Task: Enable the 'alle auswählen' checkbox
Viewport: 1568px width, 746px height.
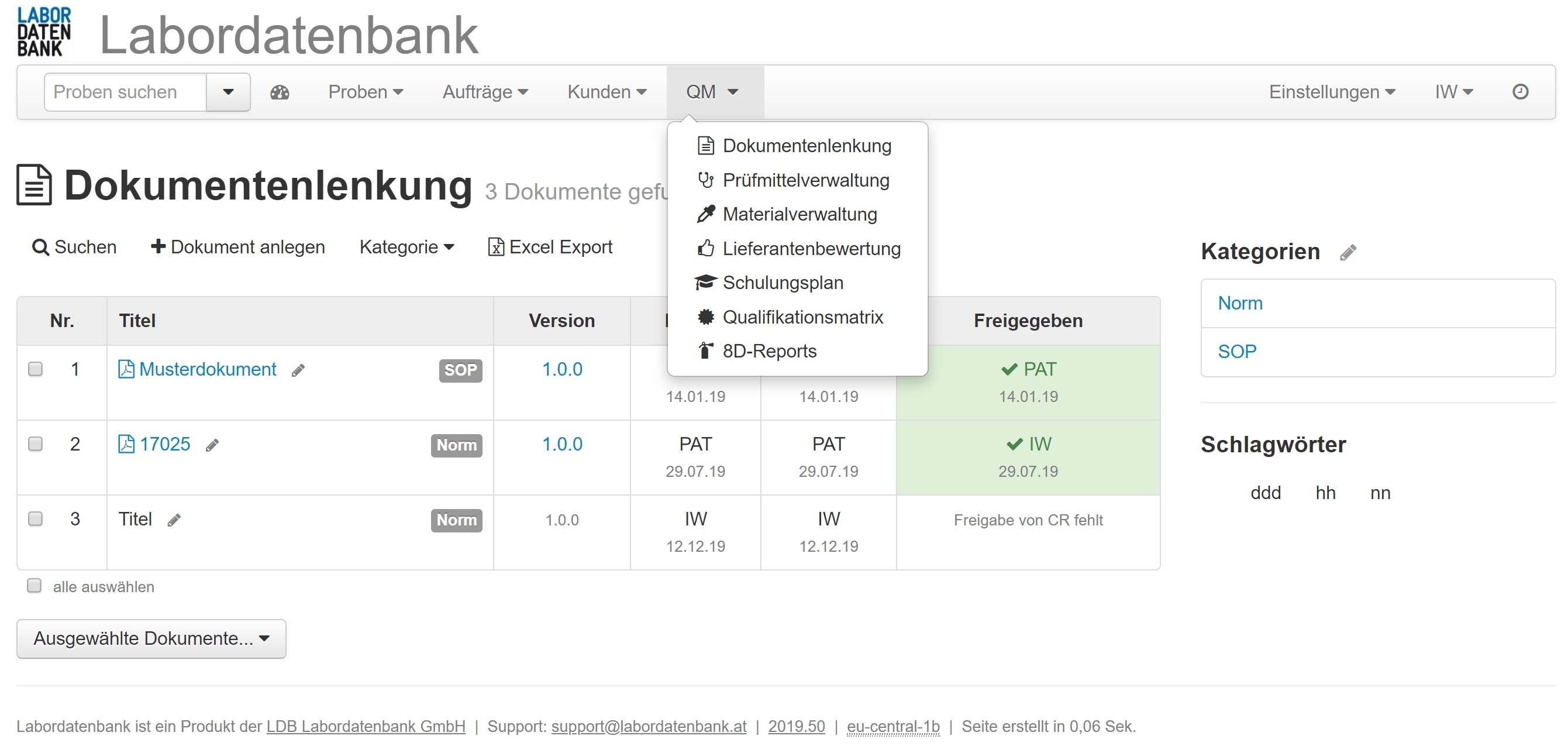Action: (34, 586)
